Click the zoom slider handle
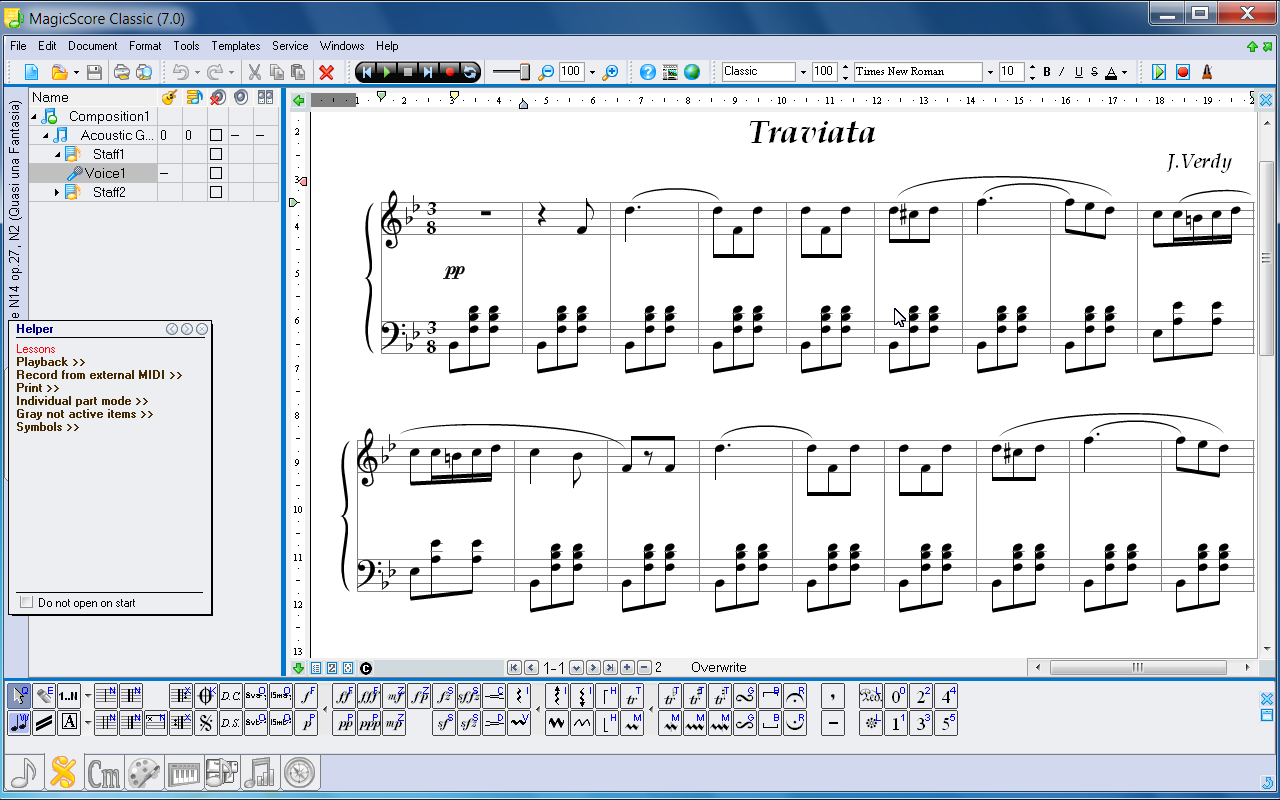This screenshot has width=1280, height=800. coord(524,72)
